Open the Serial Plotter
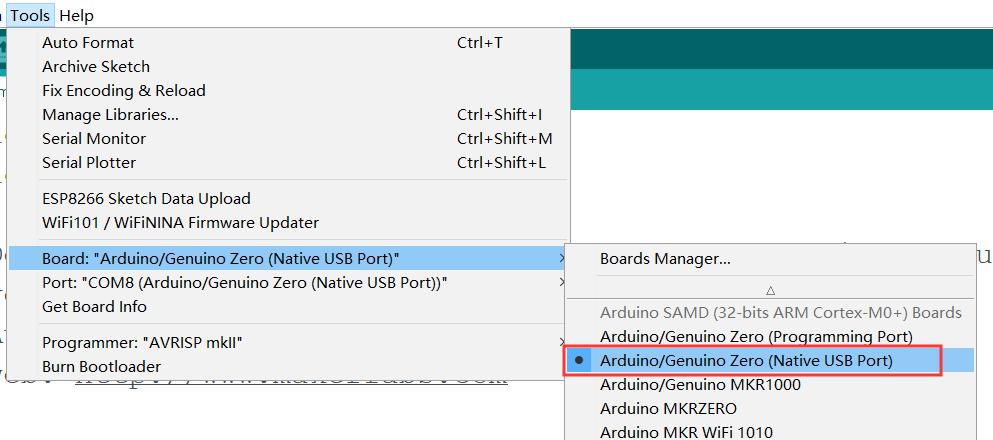 click(x=89, y=163)
